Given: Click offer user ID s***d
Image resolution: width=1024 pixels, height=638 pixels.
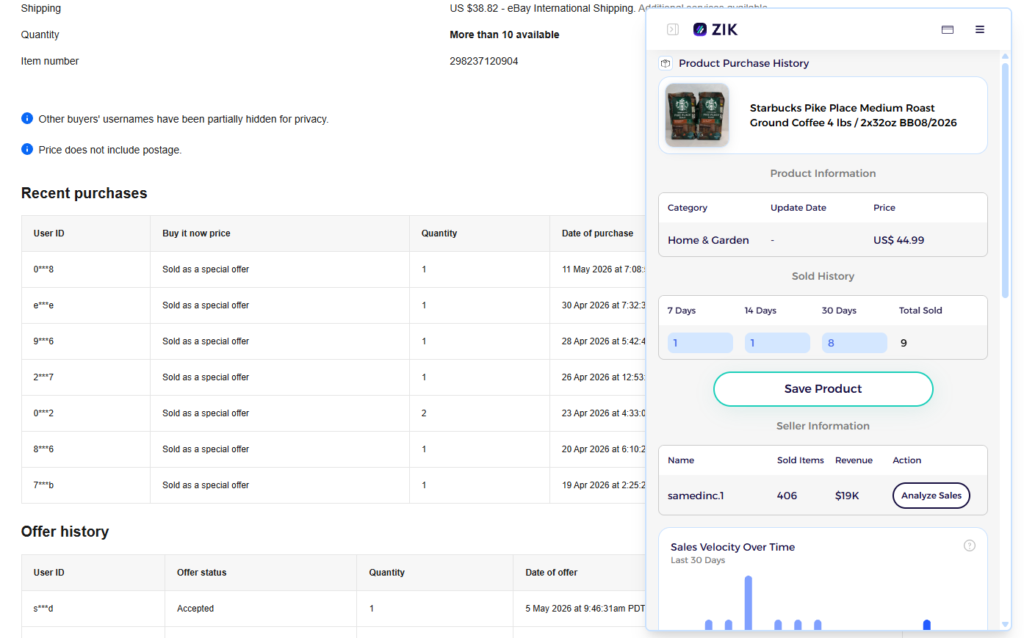Looking at the screenshot, I should pyautogui.click(x=43, y=608).
